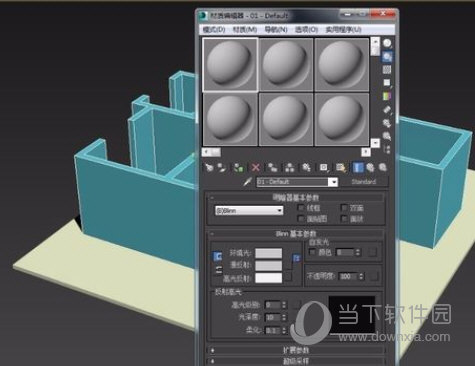Click the Go to Parent icon
Viewport: 475px width, 366px height.
coord(370,167)
